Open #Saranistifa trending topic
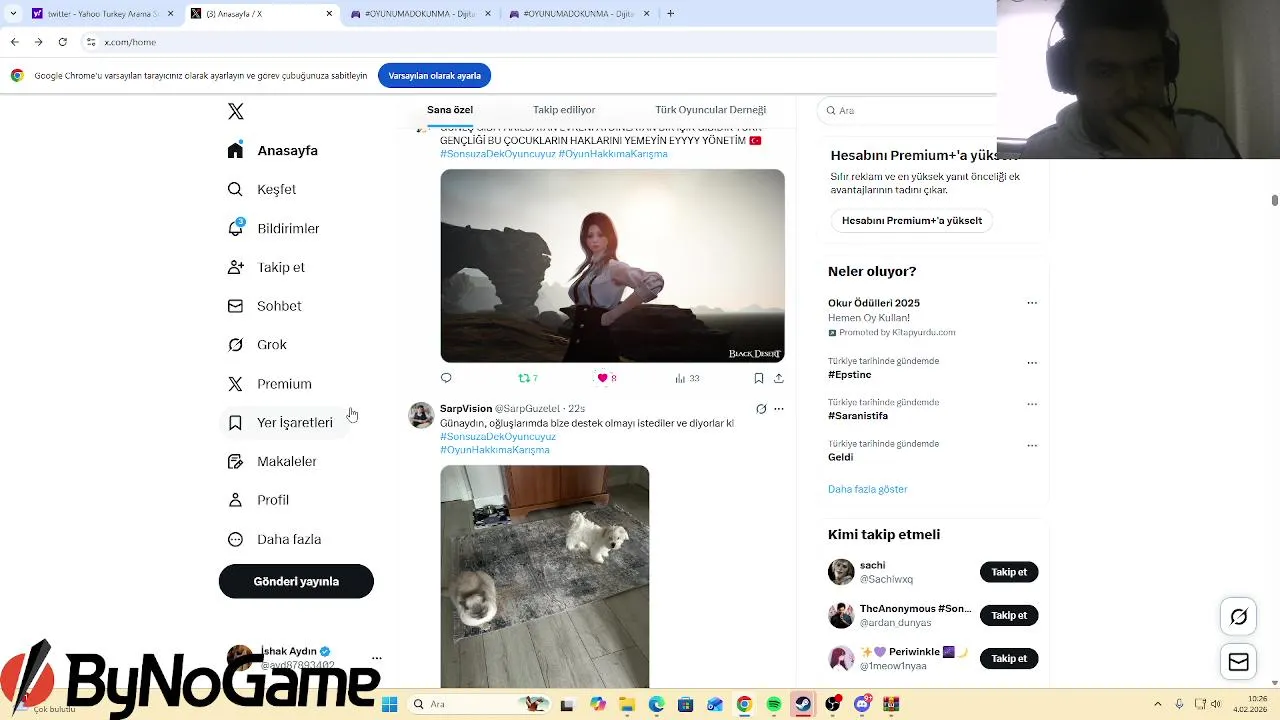The width and height of the screenshot is (1280, 720). [x=858, y=416]
